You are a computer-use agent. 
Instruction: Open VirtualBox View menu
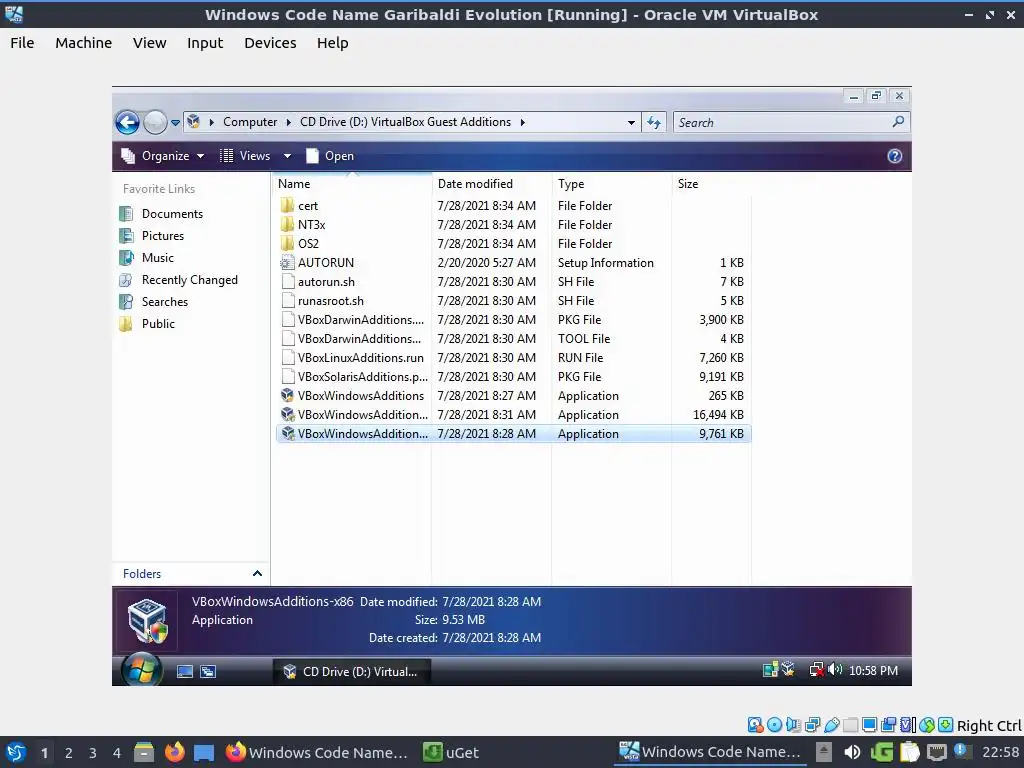(x=150, y=43)
